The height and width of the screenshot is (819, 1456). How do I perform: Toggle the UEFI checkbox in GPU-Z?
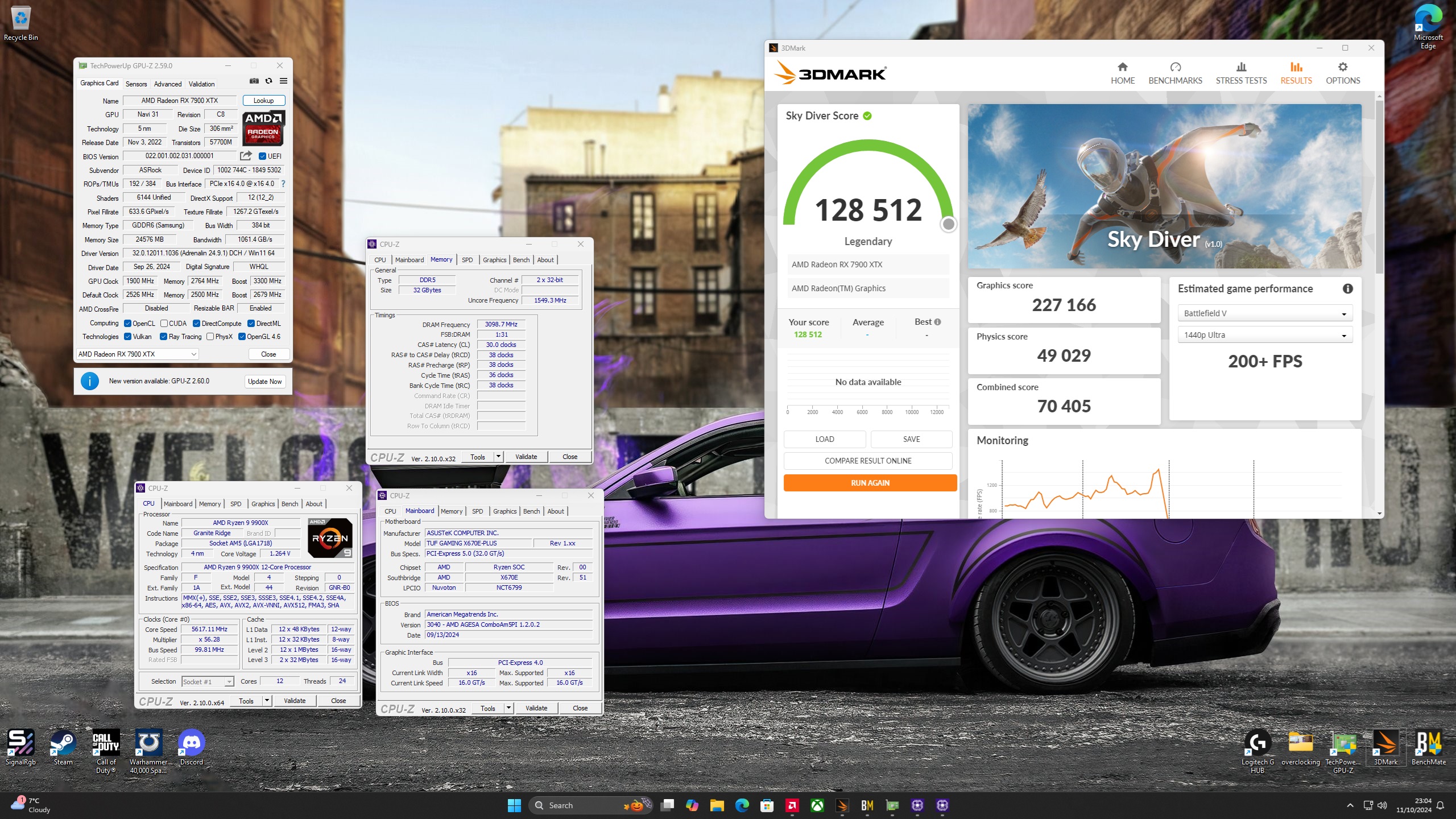[262, 156]
